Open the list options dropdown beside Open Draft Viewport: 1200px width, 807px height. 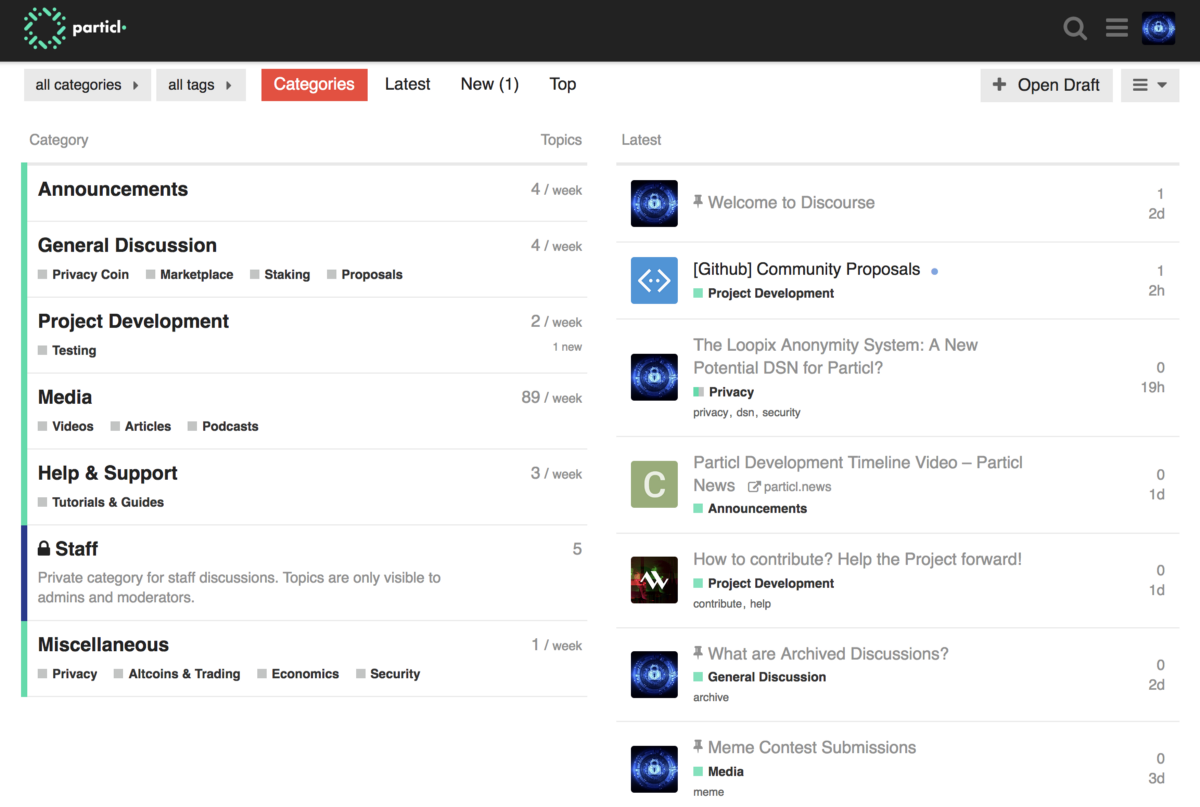click(x=1150, y=85)
